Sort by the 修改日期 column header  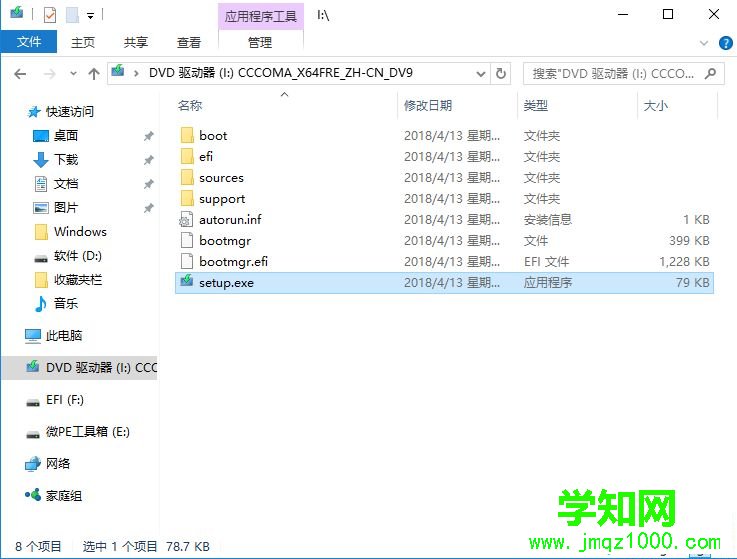click(x=428, y=105)
